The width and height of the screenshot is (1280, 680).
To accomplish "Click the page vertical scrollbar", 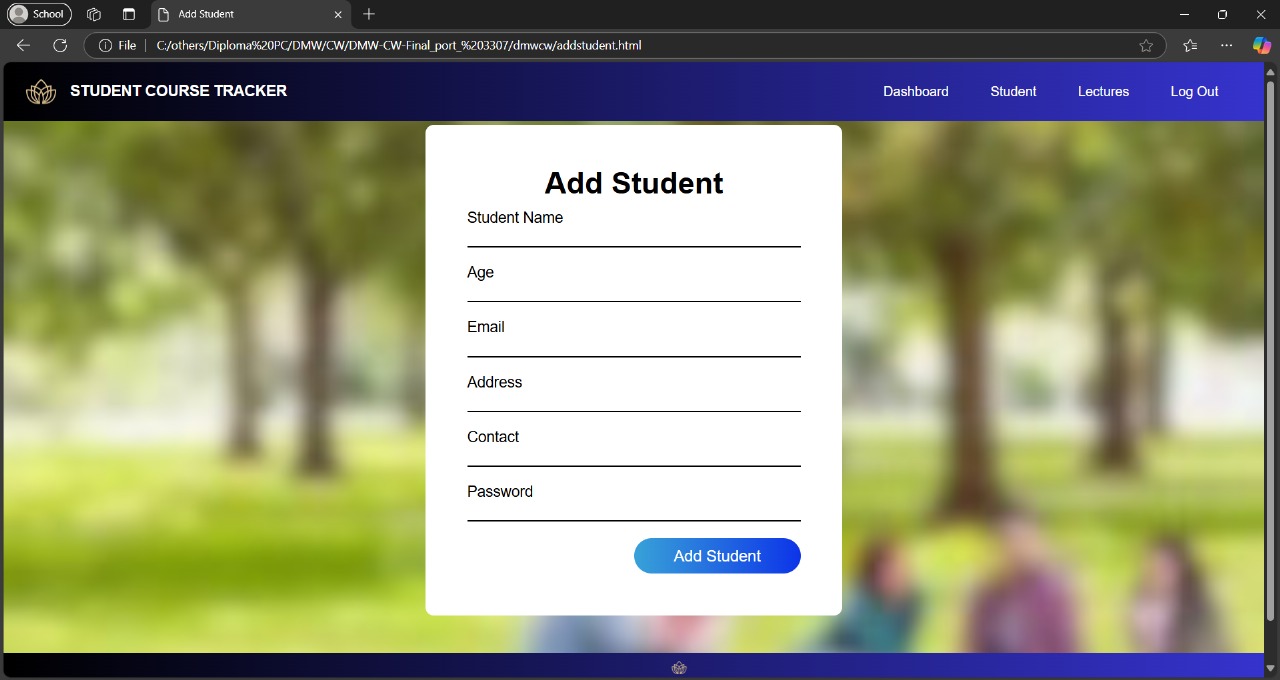I will click(1271, 350).
